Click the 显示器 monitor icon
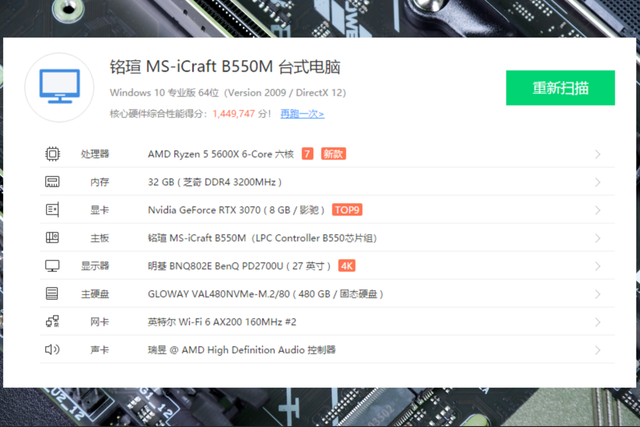 [52, 266]
